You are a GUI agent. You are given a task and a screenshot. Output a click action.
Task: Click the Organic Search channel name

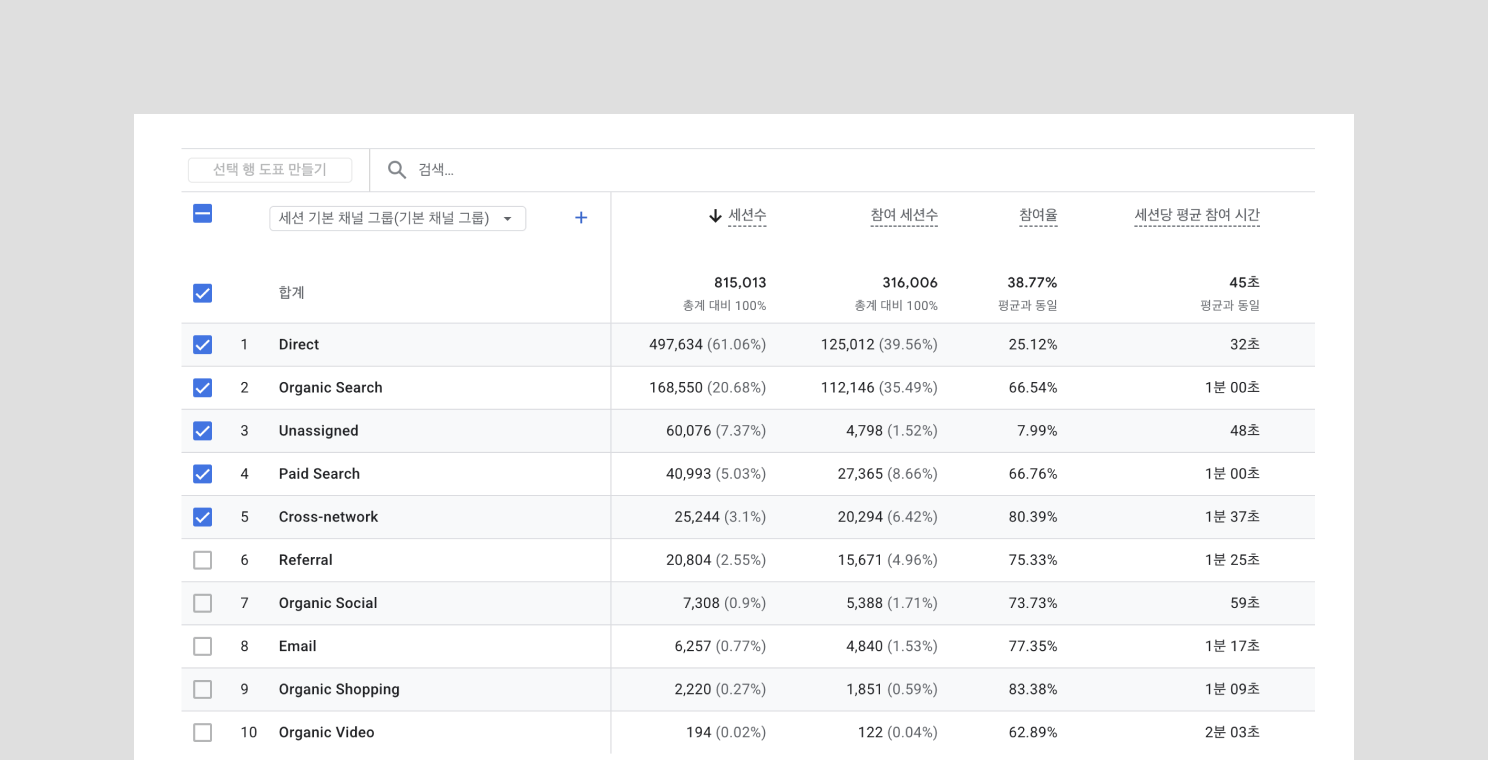point(331,388)
